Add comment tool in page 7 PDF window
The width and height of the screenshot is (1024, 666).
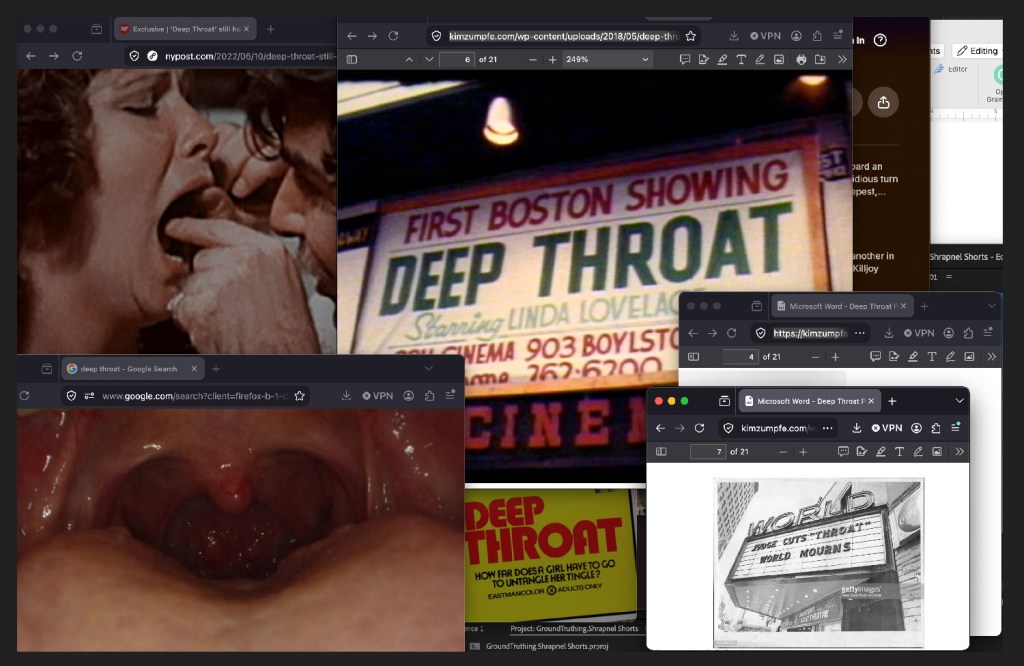click(x=843, y=451)
